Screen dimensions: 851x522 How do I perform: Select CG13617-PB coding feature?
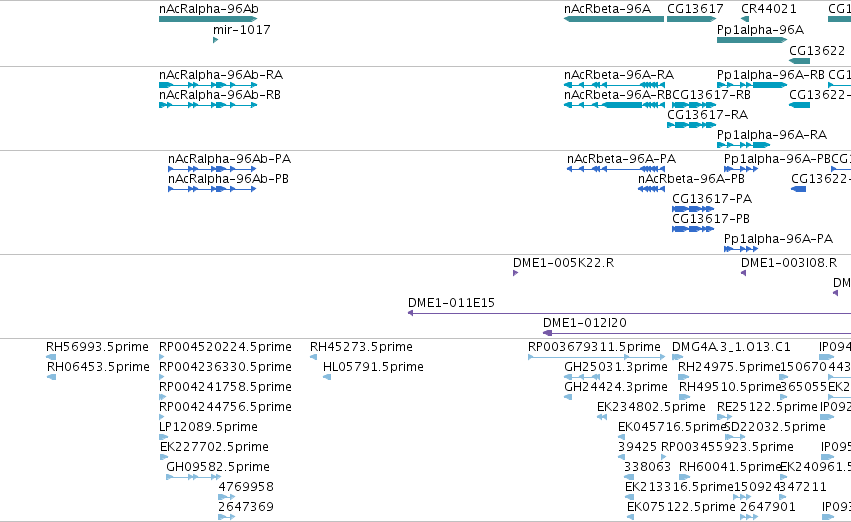tap(693, 229)
